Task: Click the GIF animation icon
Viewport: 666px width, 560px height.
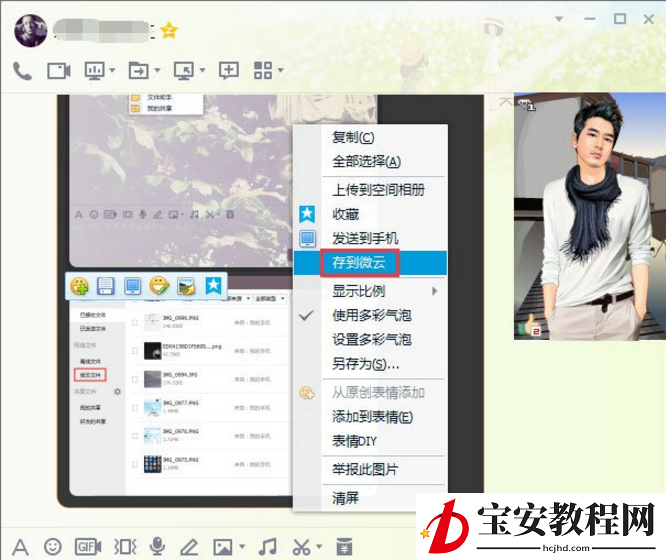Action: coord(88,547)
